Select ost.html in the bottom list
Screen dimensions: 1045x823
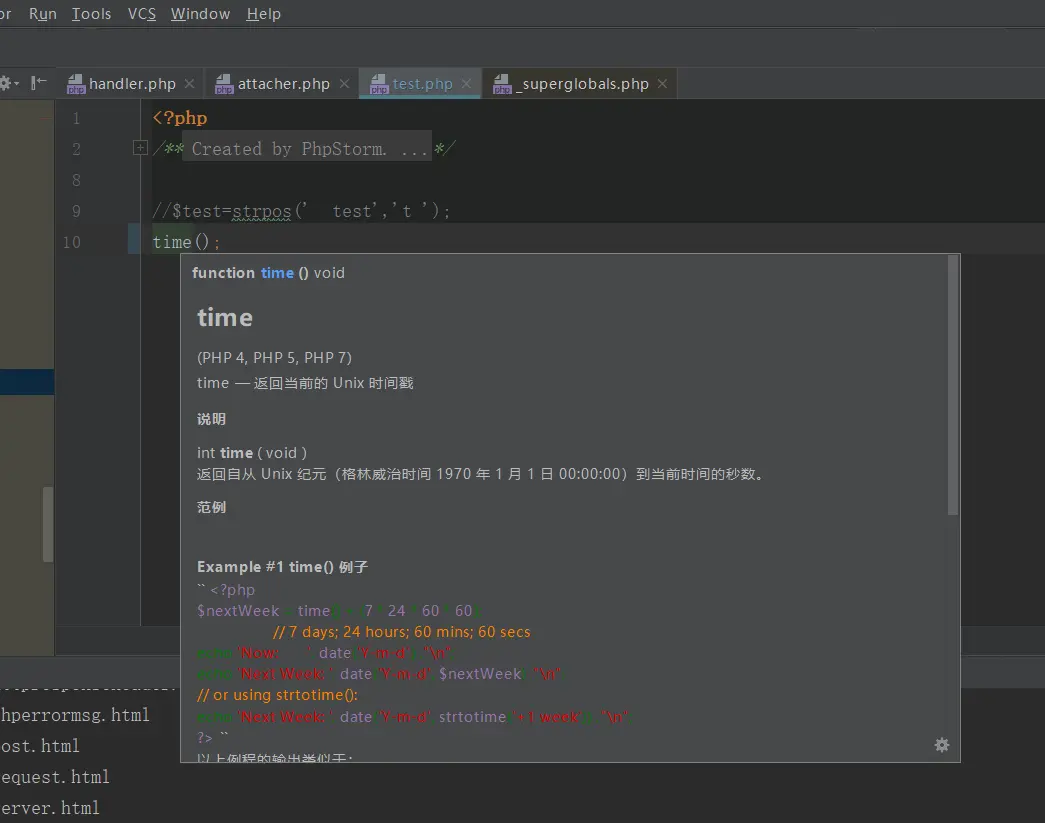click(40, 746)
